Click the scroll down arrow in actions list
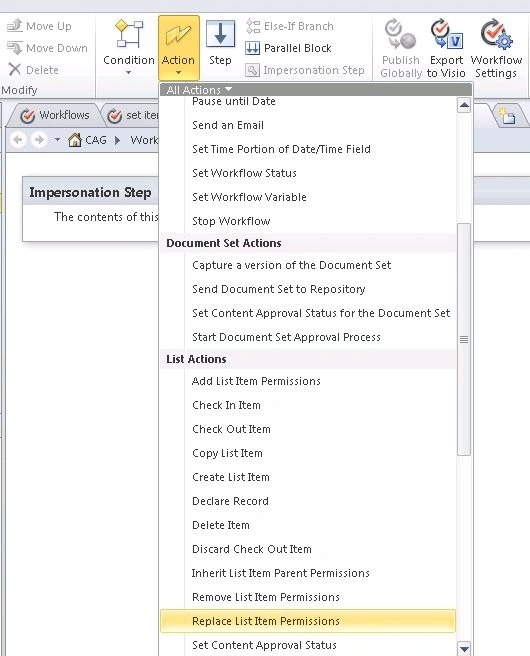 tap(464, 648)
